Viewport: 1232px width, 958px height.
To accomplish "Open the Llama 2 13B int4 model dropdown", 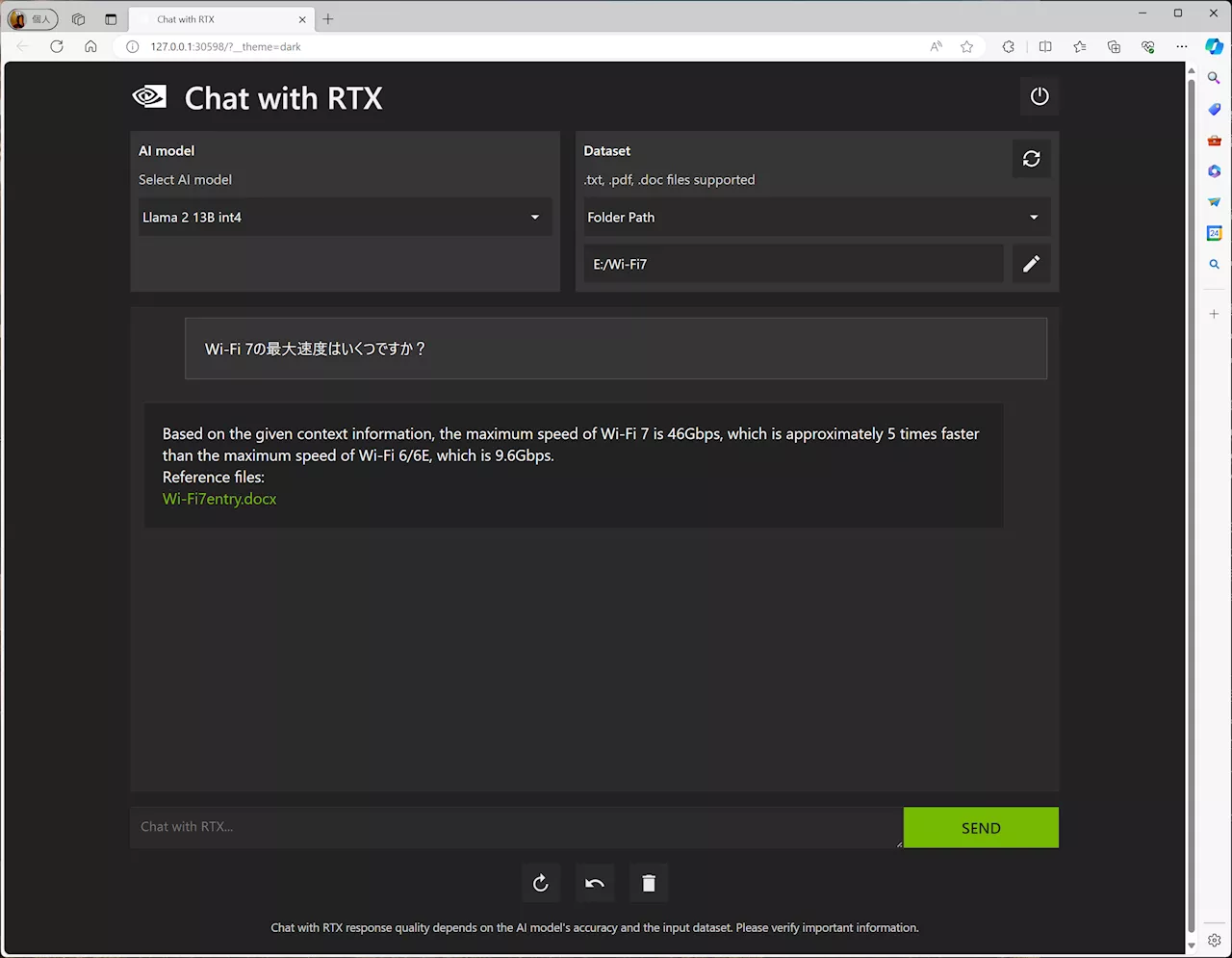I will (x=345, y=218).
